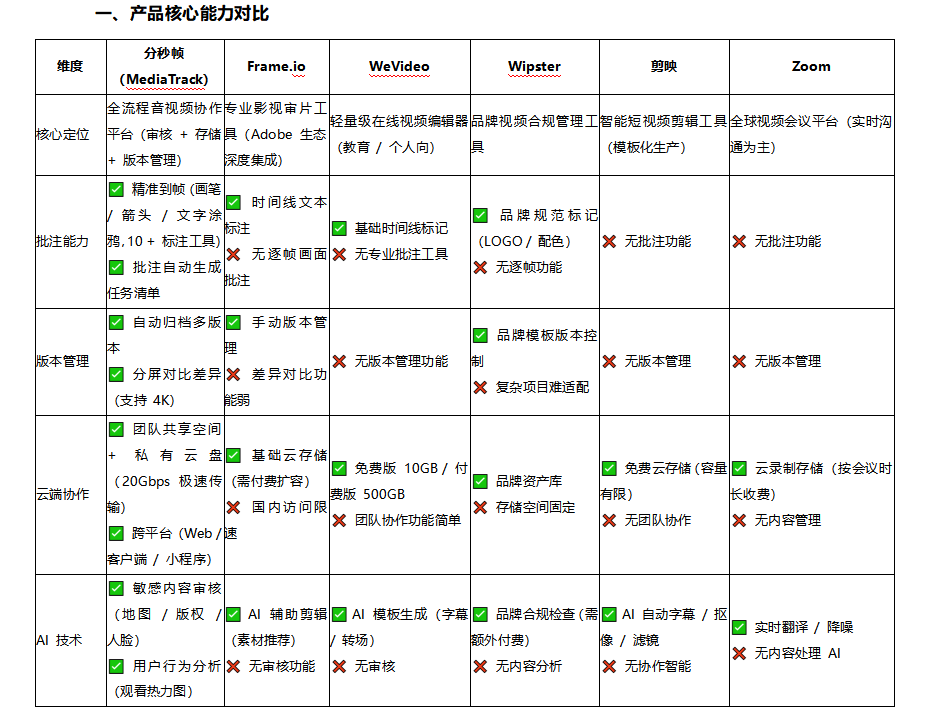Select the red cross beside 无逐帧功能
This screenshot has width=930, height=717.
(x=480, y=267)
